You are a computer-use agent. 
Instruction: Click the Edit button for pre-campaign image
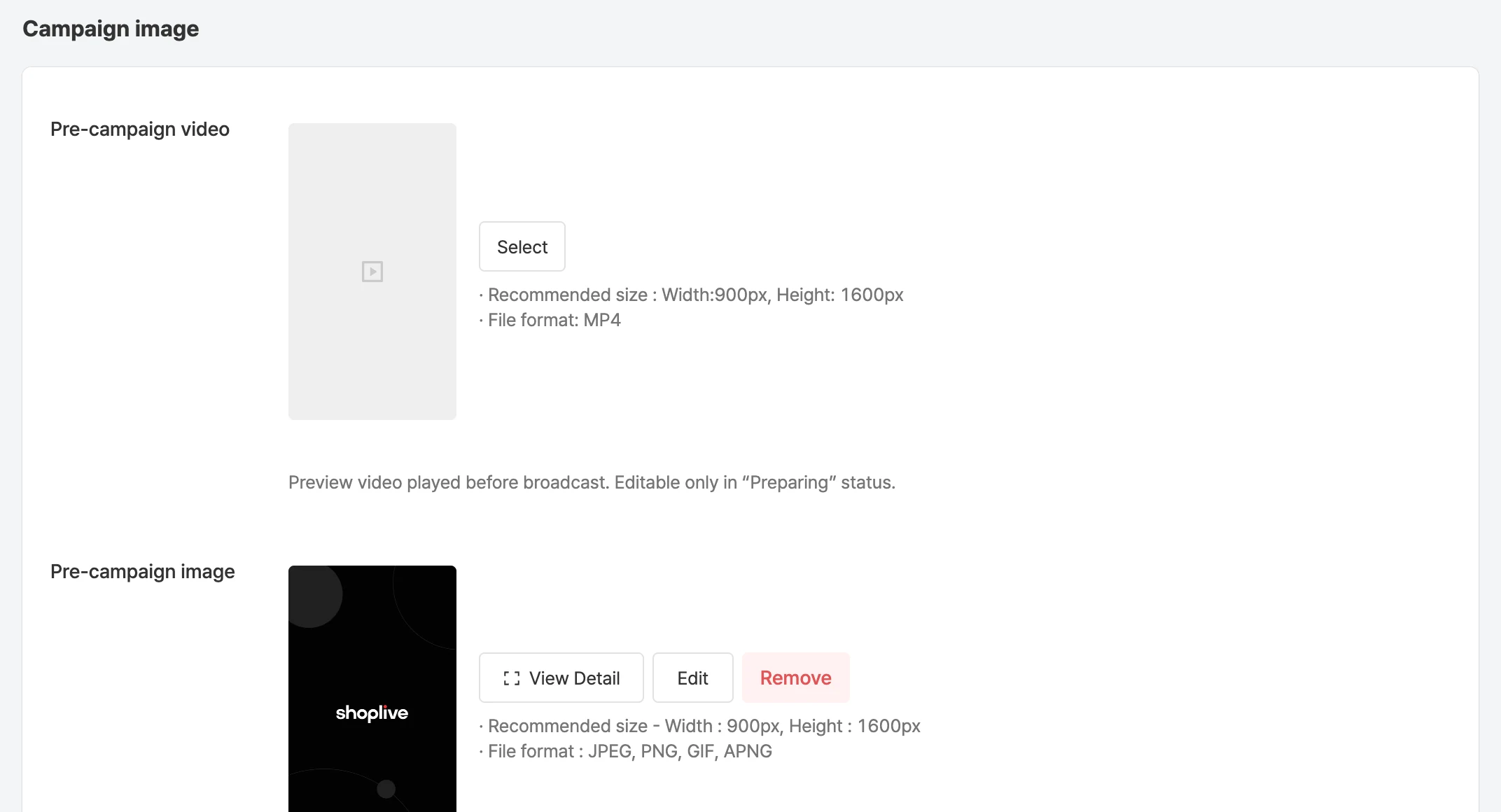pos(692,678)
